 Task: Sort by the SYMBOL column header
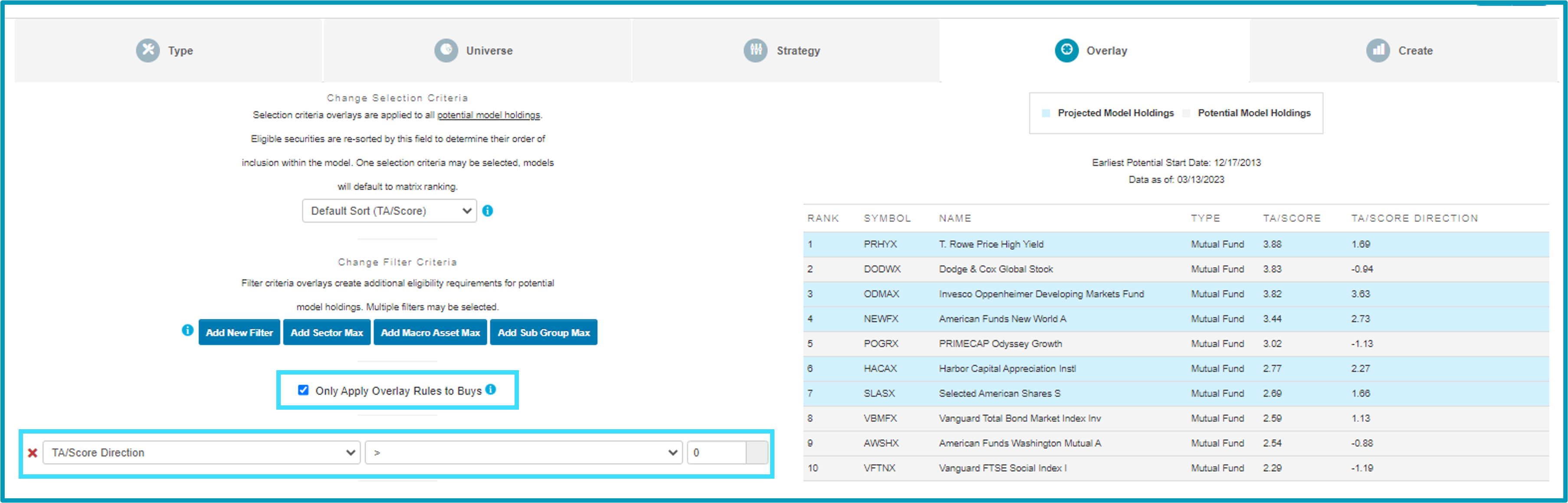887,218
